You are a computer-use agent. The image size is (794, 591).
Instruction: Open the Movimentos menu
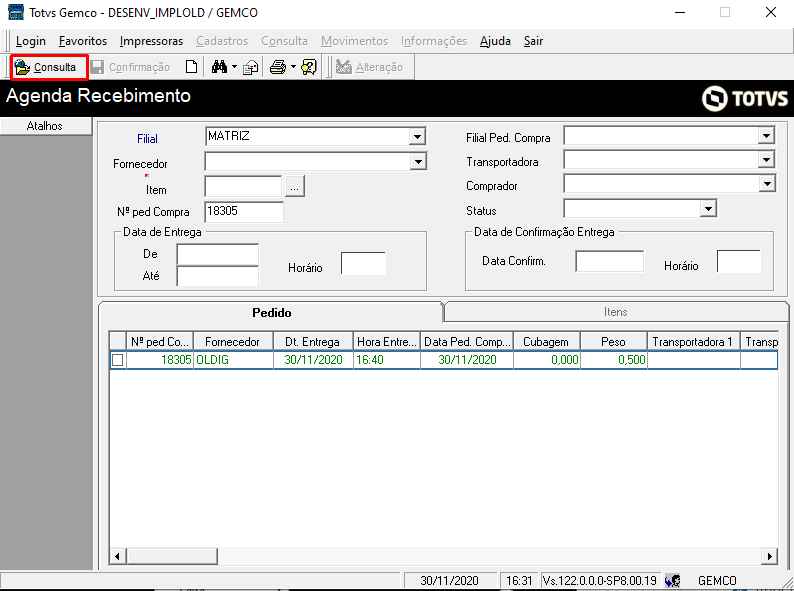(x=354, y=41)
